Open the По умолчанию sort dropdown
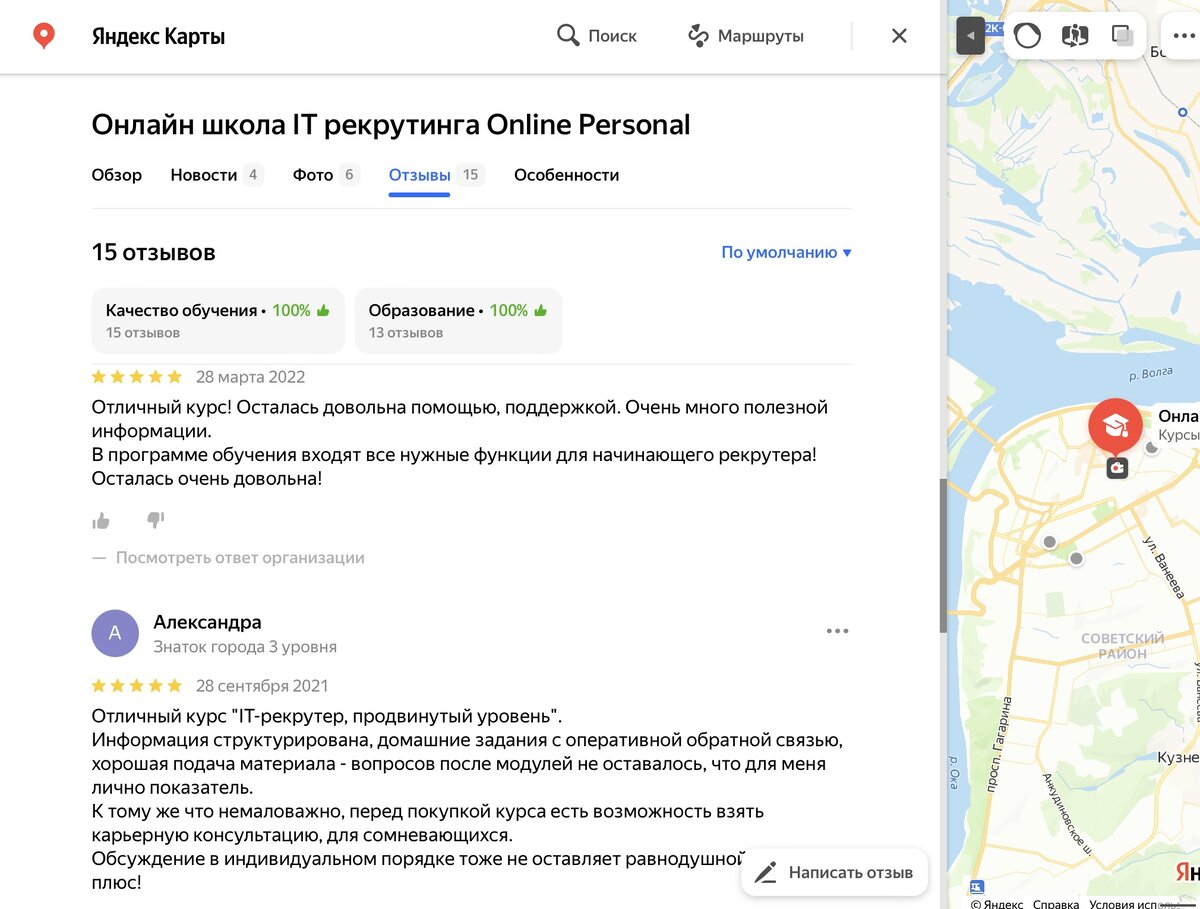 tap(786, 252)
